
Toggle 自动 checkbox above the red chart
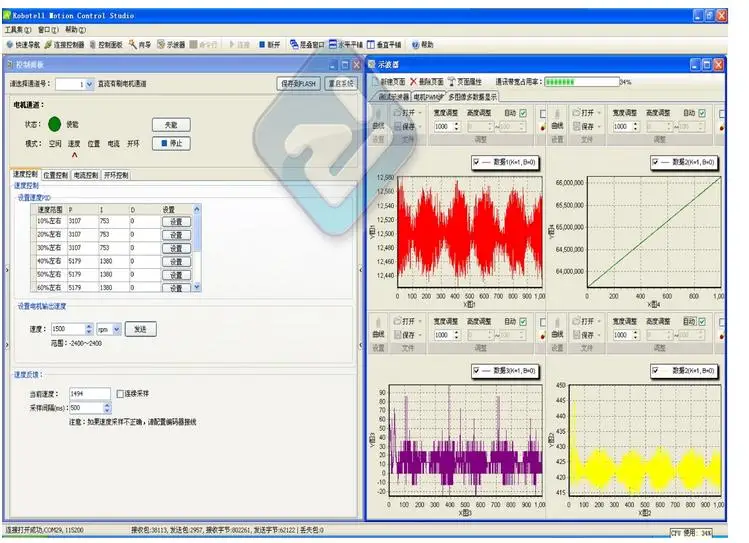[x=523, y=113]
